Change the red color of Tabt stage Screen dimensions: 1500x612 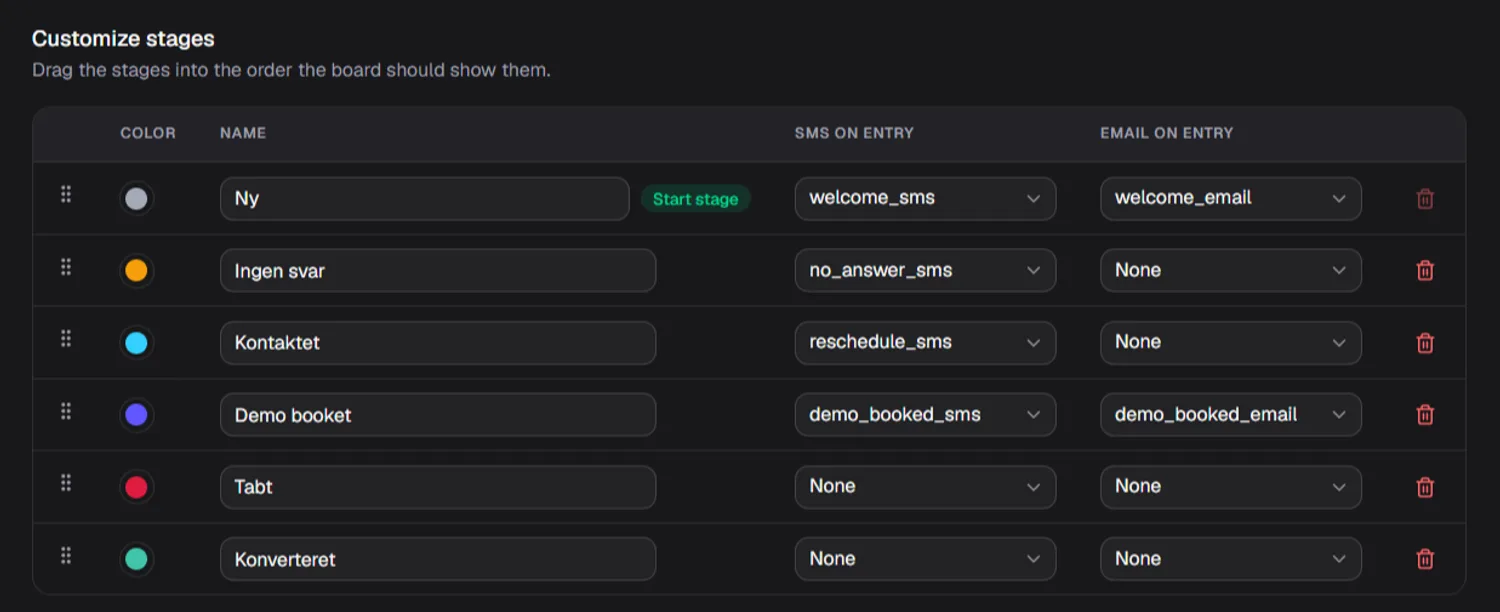click(136, 487)
